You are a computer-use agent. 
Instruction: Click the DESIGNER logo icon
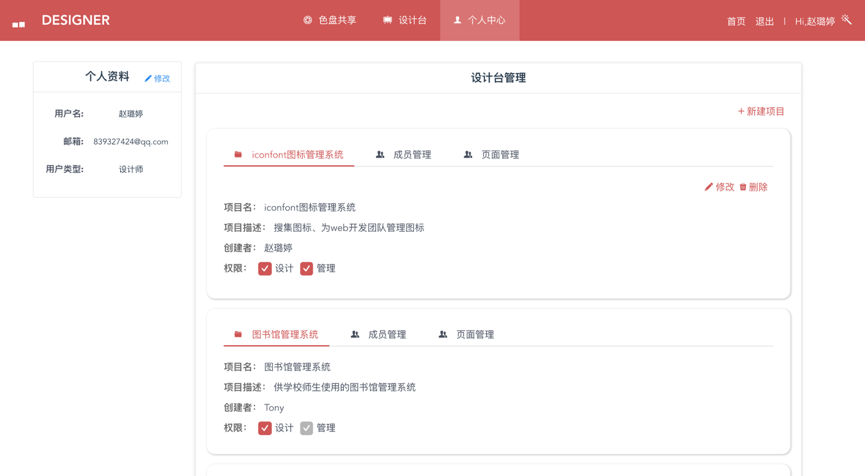click(x=19, y=24)
